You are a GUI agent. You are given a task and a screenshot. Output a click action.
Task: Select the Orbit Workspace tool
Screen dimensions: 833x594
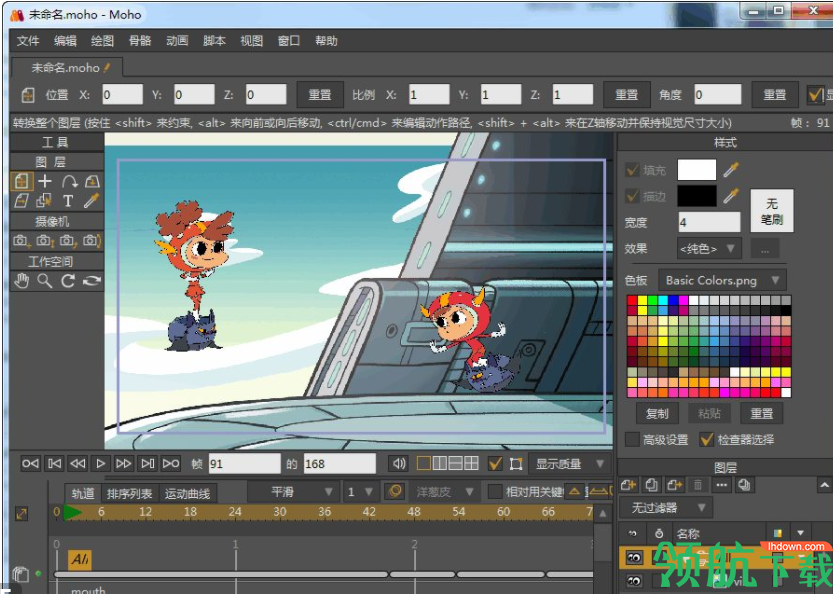(91, 281)
